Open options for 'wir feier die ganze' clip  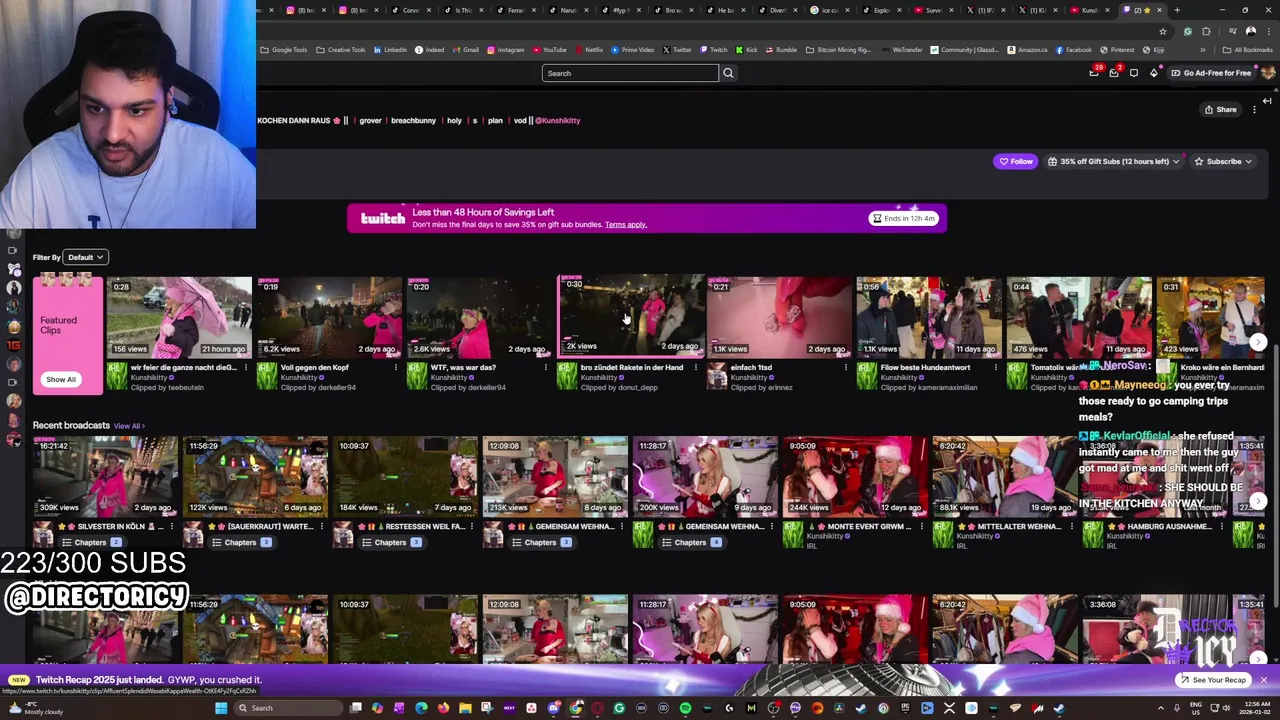pyautogui.click(x=246, y=368)
